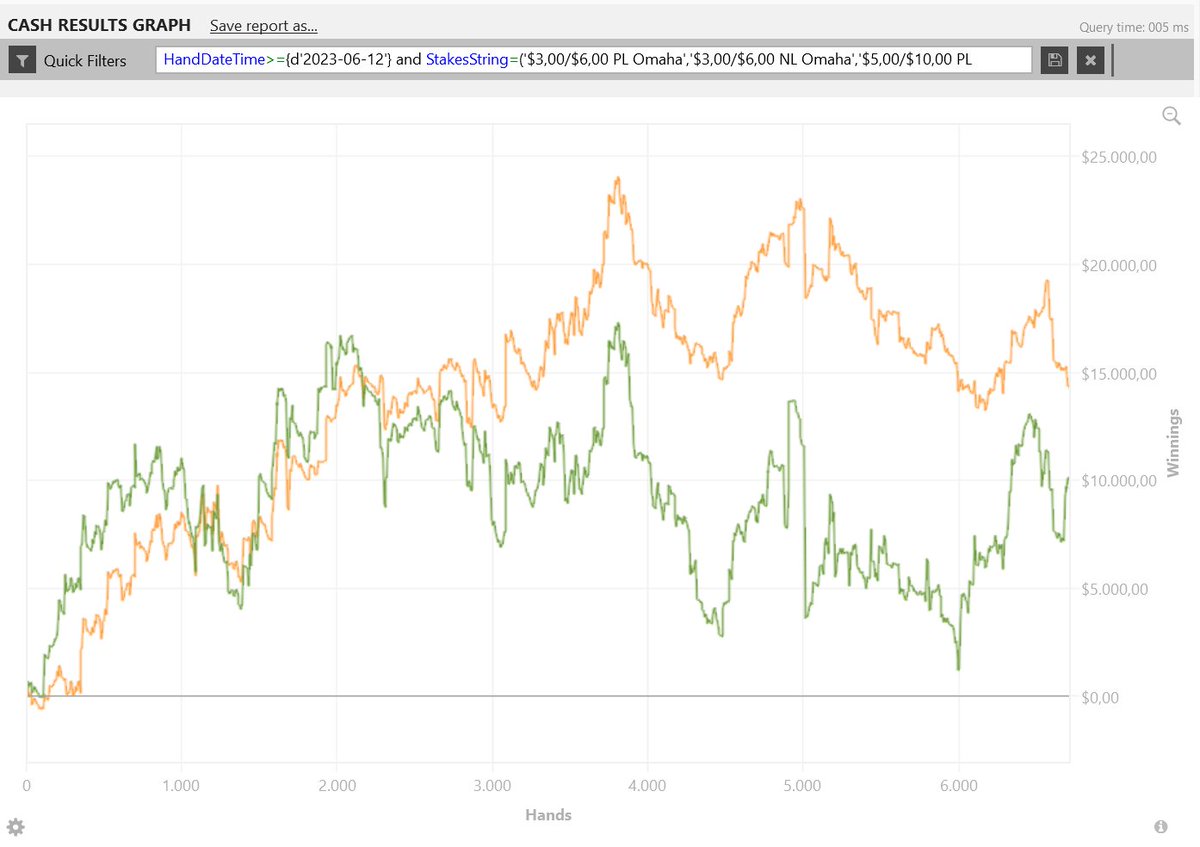Select the 4.000 hands axis tick
Viewport: 1200px width, 847px height.
point(647,786)
